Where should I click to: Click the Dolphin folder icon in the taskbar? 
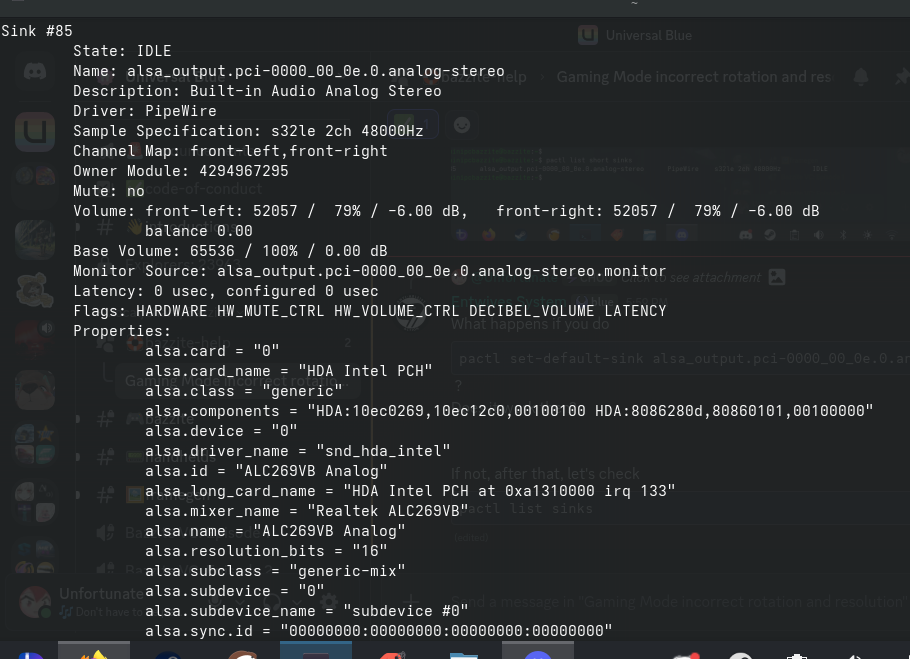coord(464,654)
